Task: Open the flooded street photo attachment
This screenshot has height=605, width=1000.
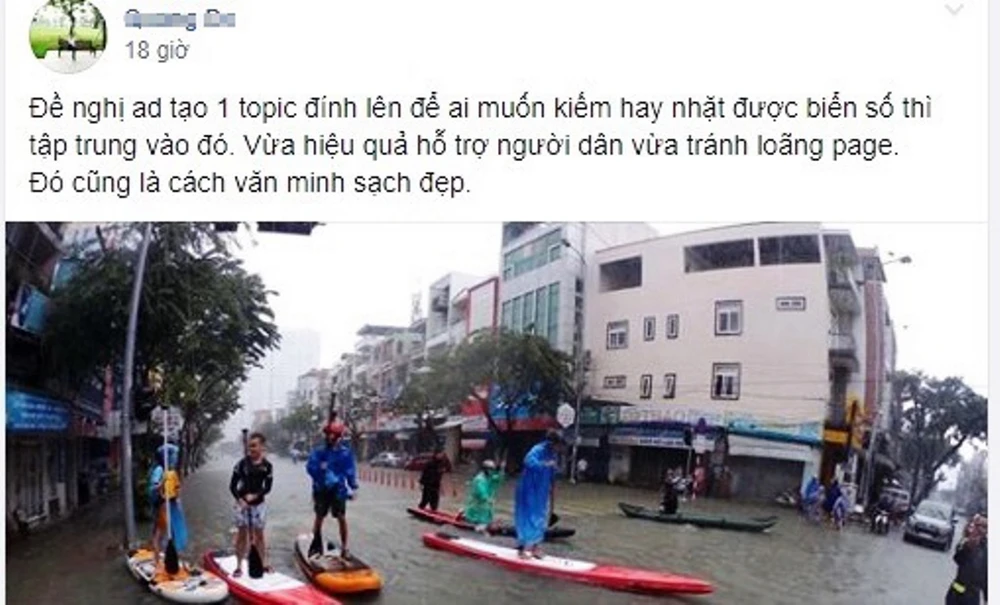Action: (x=496, y=413)
